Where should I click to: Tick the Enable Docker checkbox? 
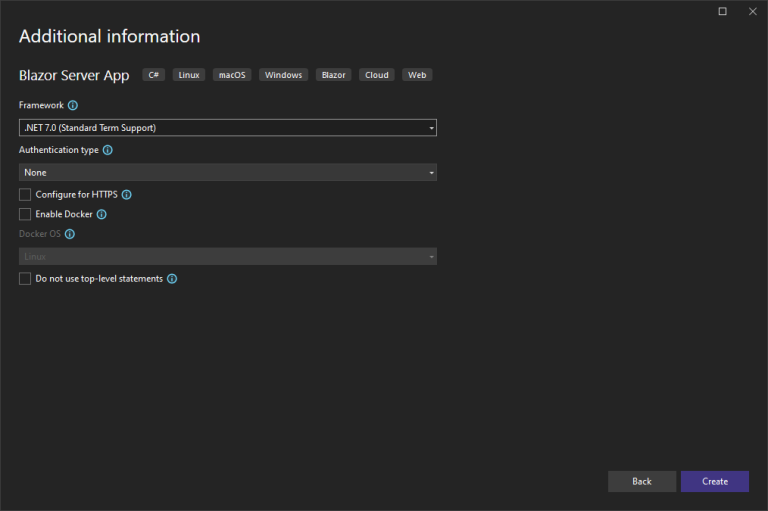coord(25,214)
